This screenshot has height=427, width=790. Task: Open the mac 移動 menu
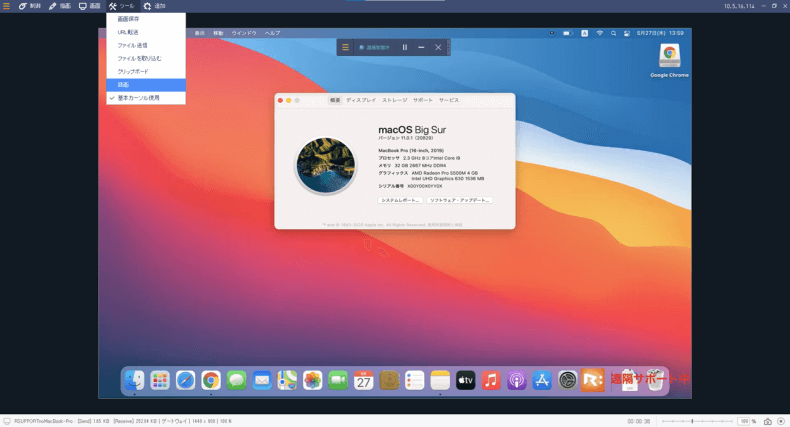click(x=218, y=33)
